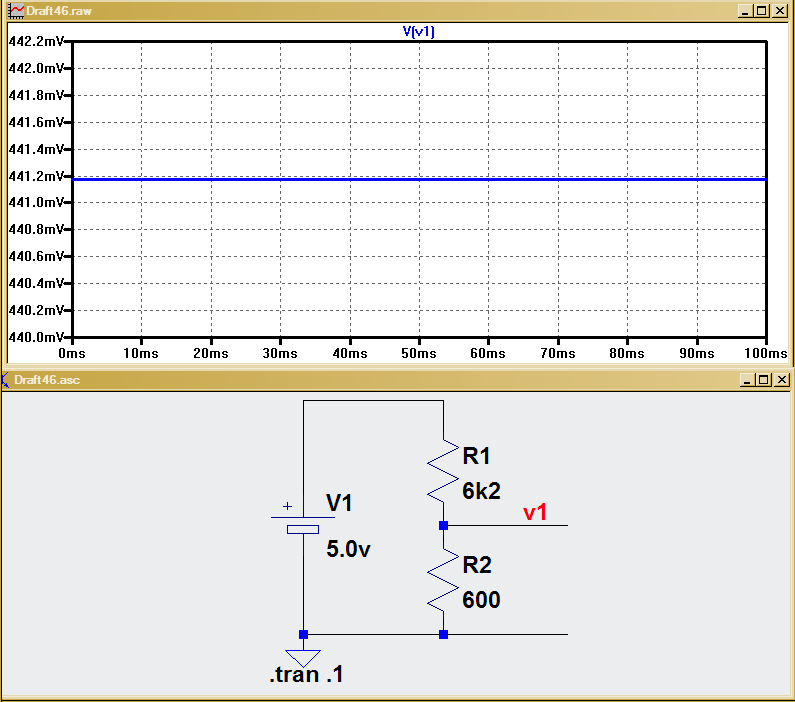
Task: Click the .tran .1 simulation directive
Action: pos(306,675)
